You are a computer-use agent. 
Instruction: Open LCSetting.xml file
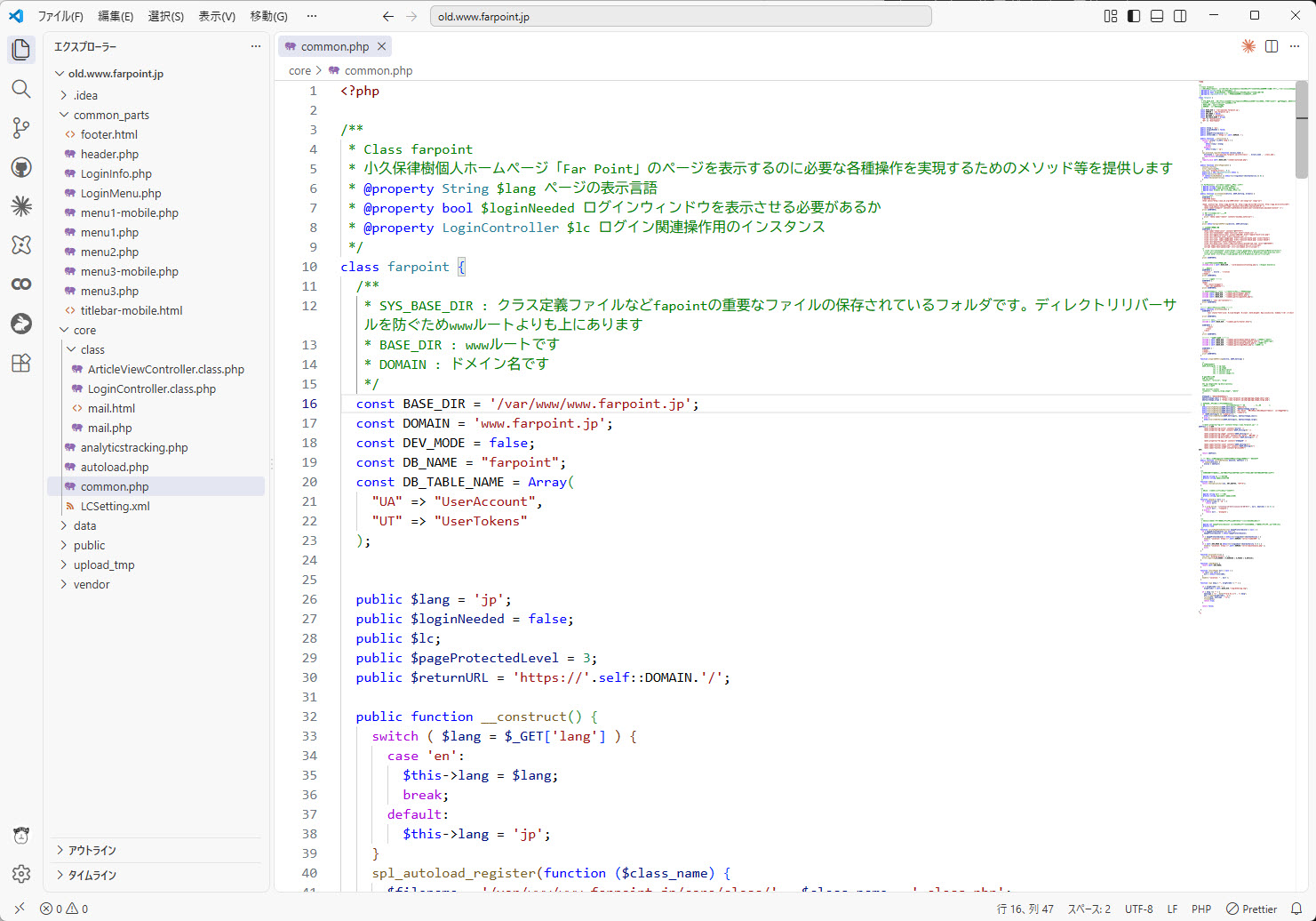[156, 506]
